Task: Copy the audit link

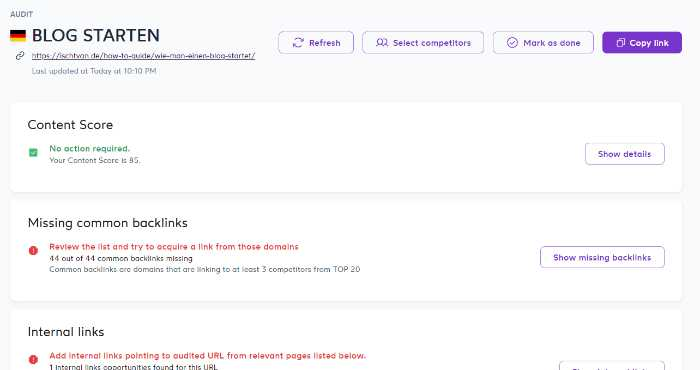Action: coord(642,43)
